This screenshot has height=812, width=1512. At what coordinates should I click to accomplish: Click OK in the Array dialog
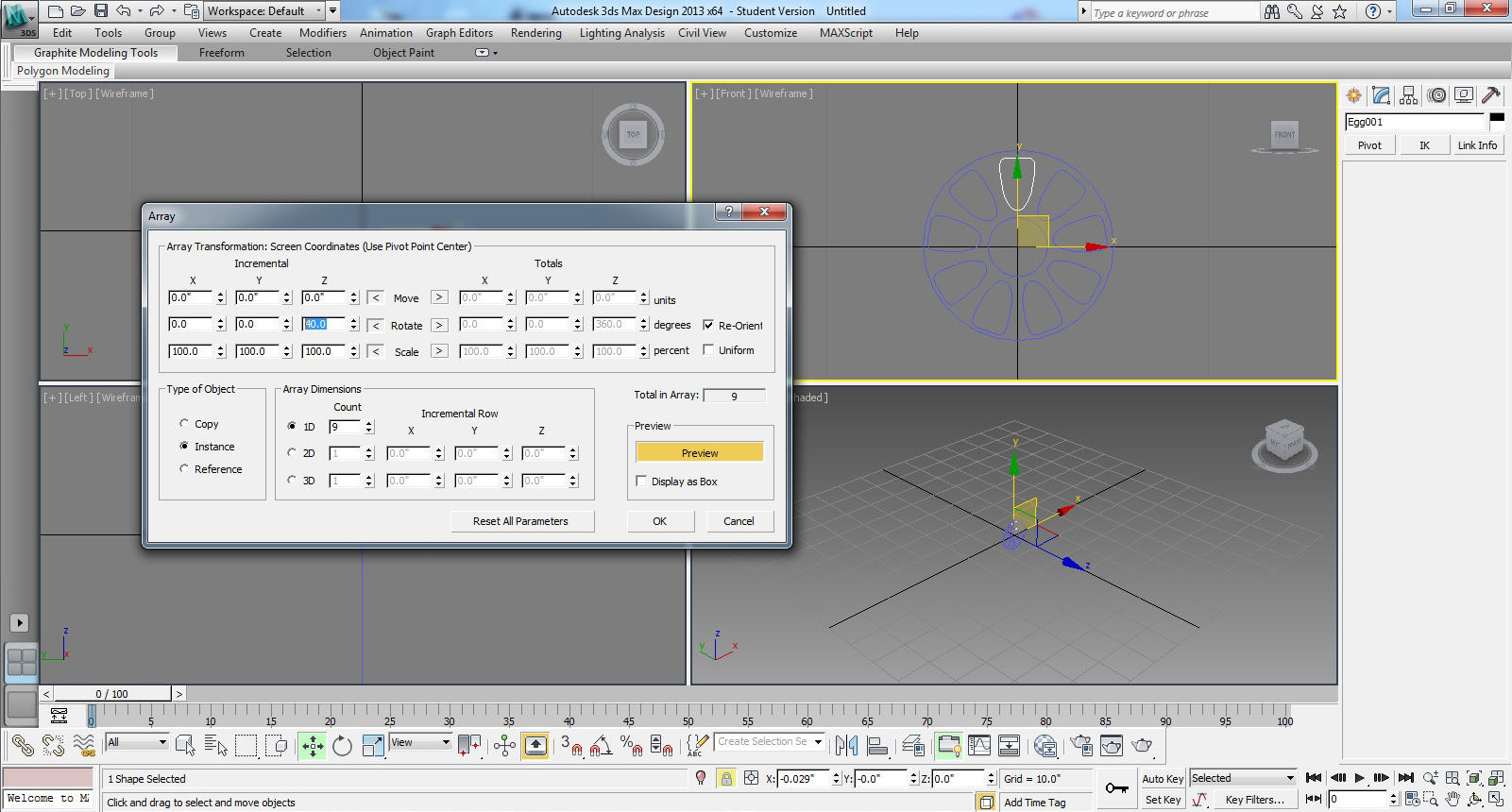pos(660,521)
